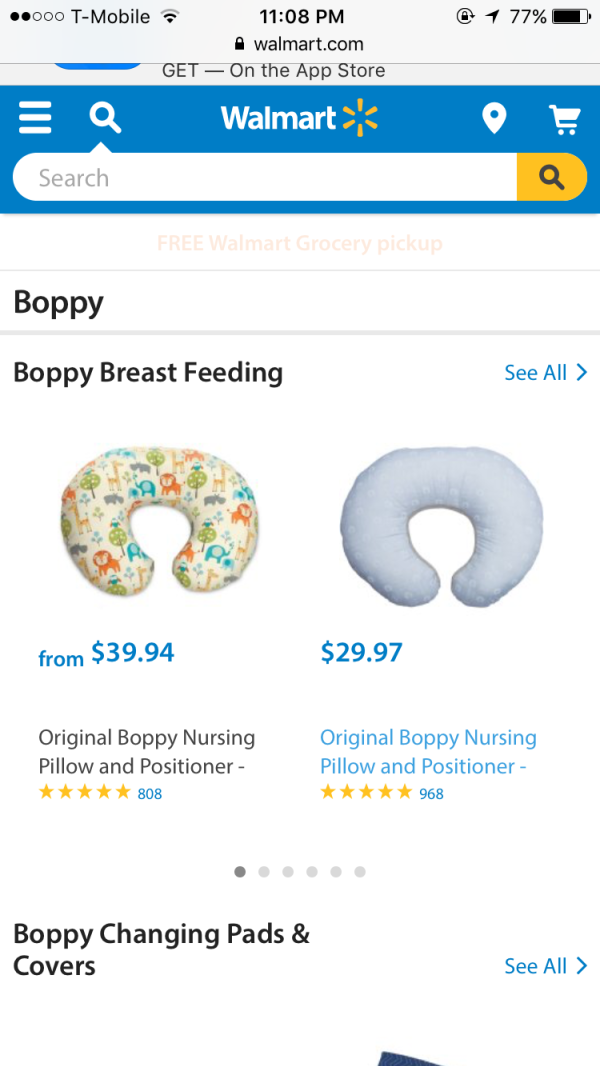Image resolution: width=600 pixels, height=1066 pixels.
Task: See All Boppy Changing Pads & Covers
Action: click(x=545, y=966)
